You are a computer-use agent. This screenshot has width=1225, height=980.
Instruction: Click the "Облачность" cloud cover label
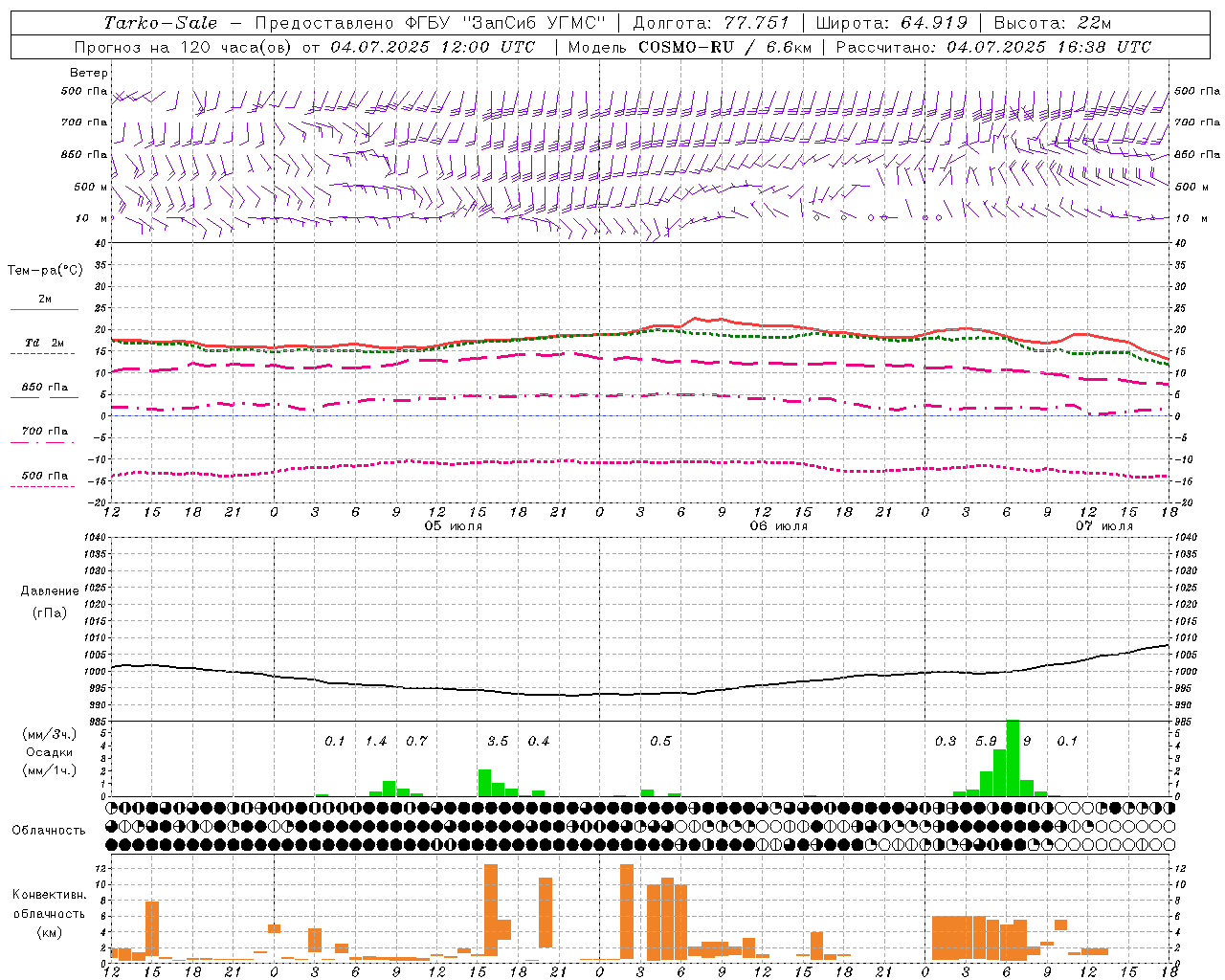pos(49,830)
